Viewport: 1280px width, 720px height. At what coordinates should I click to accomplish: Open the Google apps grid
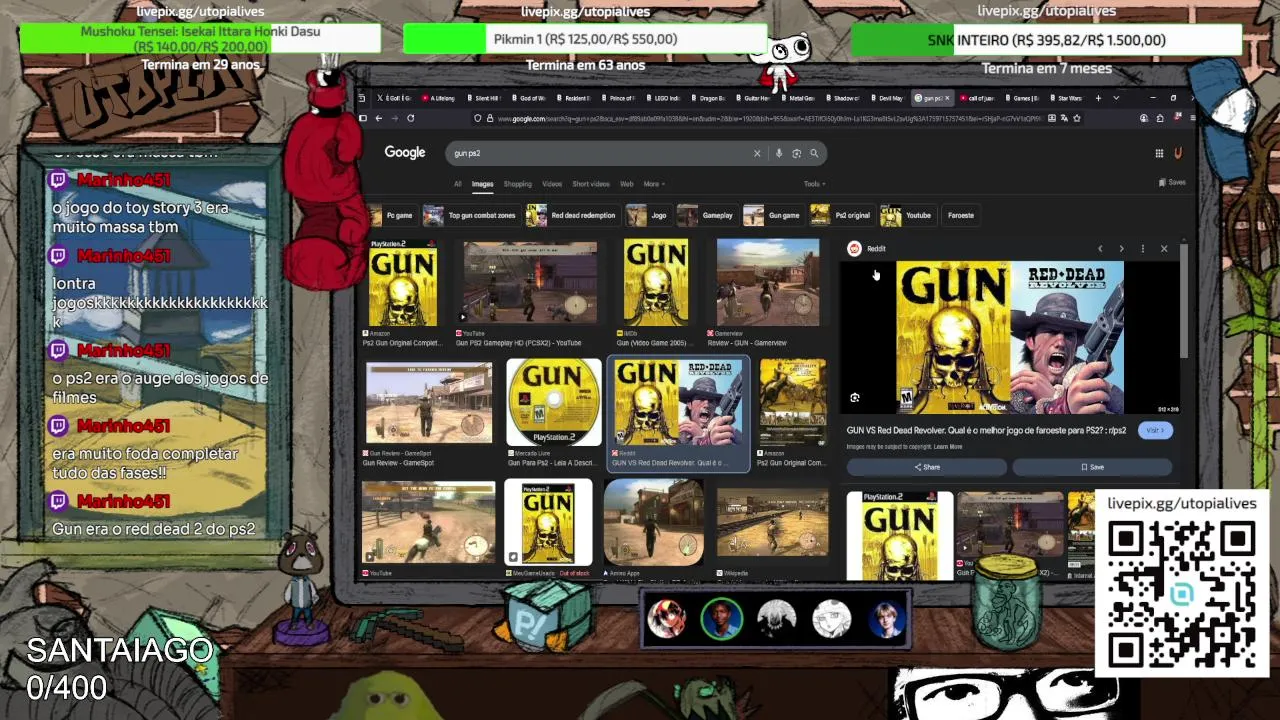pyautogui.click(x=1159, y=153)
